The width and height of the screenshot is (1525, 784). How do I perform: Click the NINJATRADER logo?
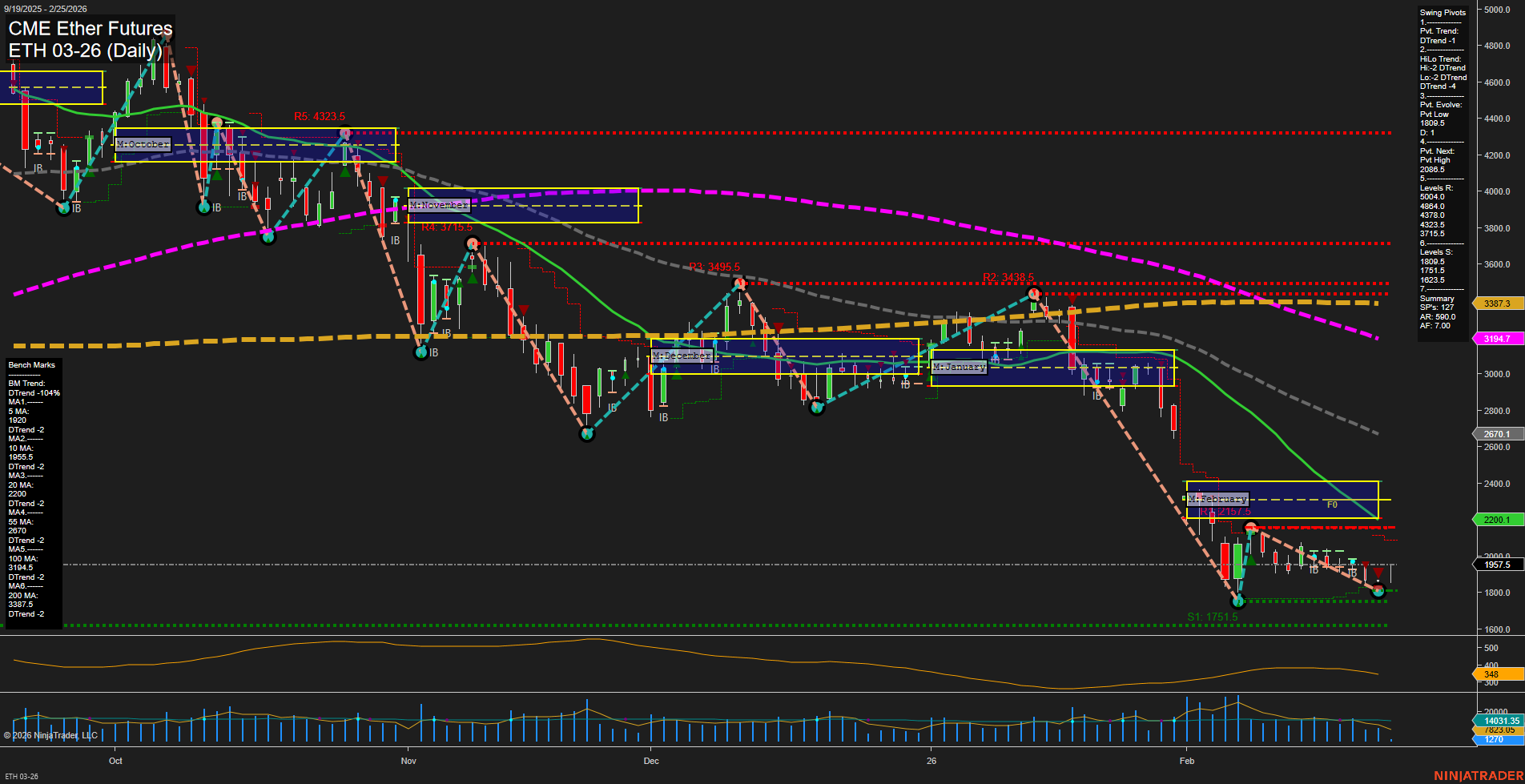coord(1477,775)
